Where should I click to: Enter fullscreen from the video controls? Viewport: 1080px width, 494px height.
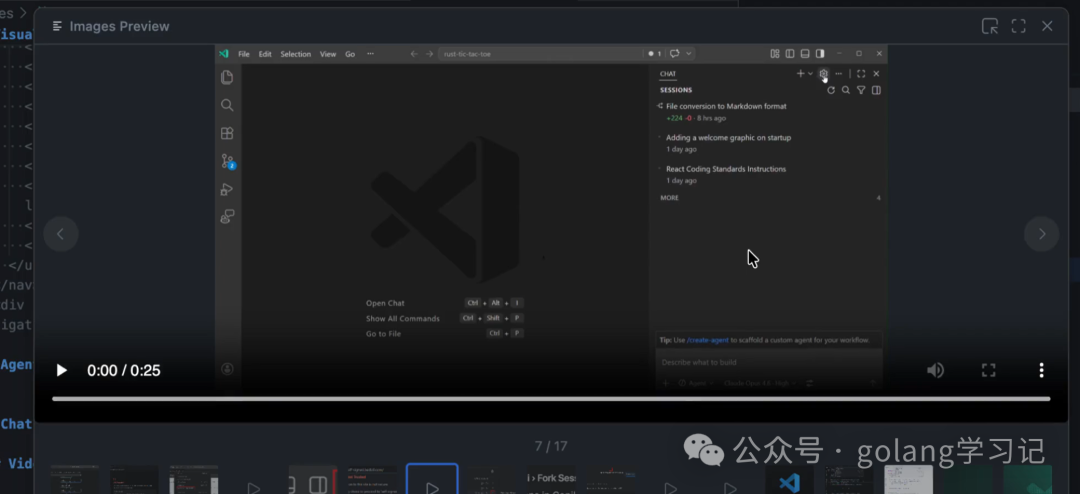click(988, 370)
